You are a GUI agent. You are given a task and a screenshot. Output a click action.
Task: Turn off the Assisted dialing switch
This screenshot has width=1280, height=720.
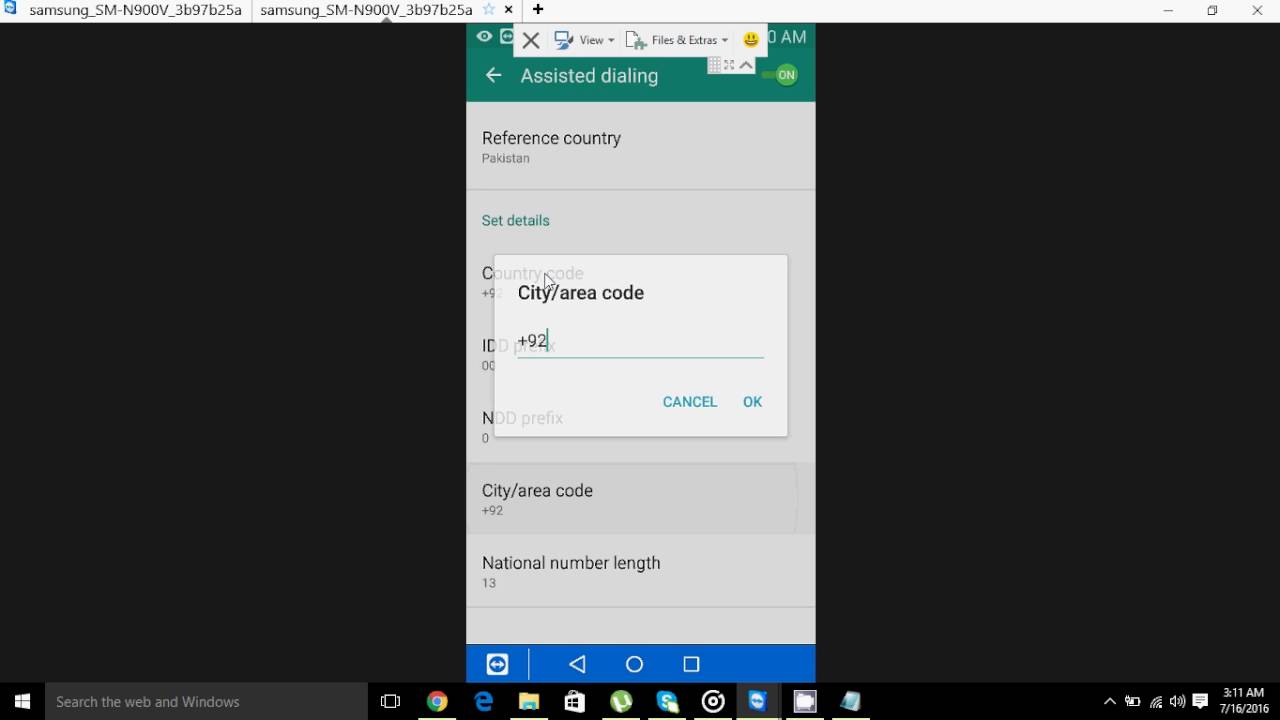tap(781, 75)
